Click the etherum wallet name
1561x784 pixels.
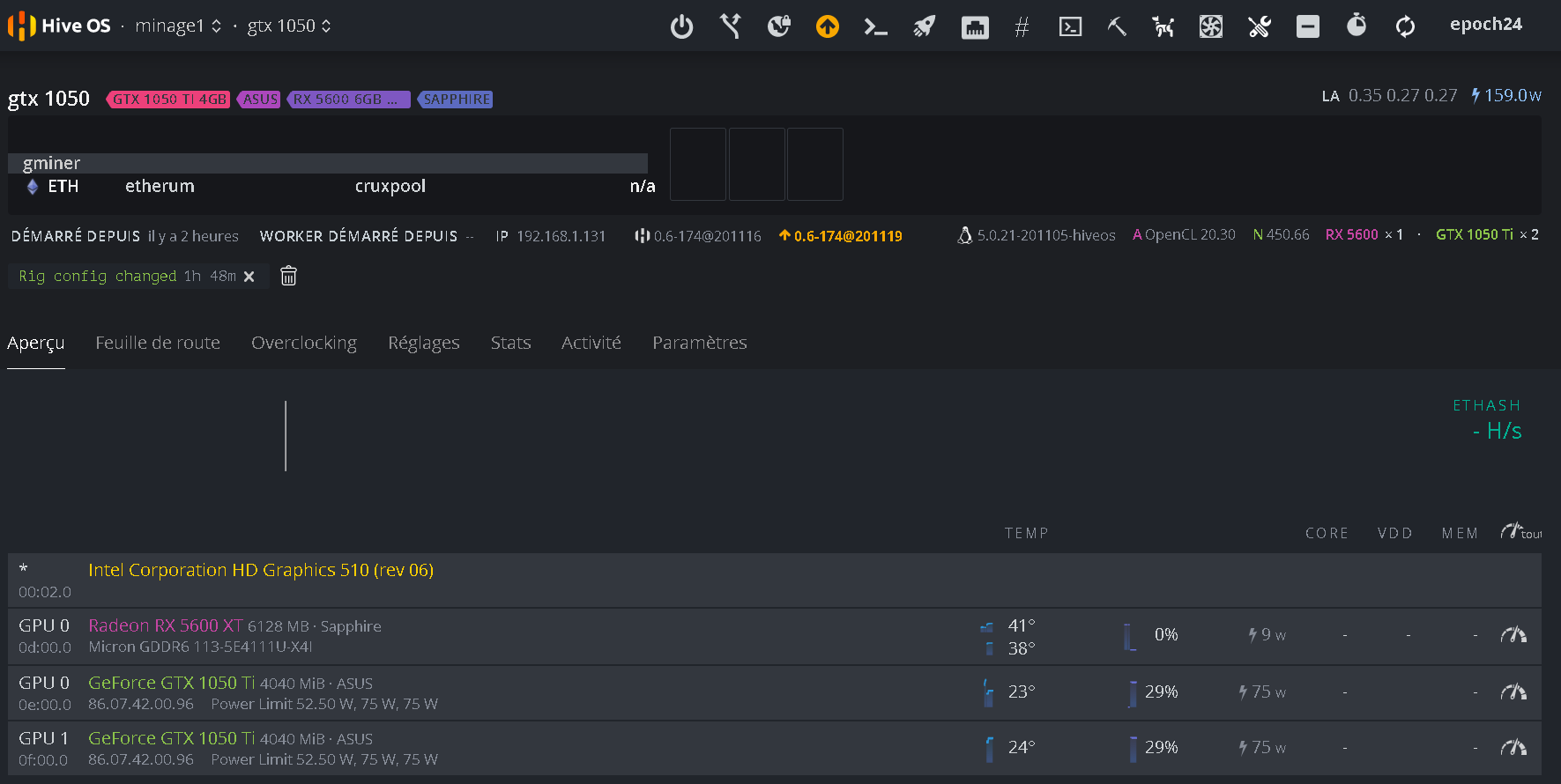click(x=160, y=186)
